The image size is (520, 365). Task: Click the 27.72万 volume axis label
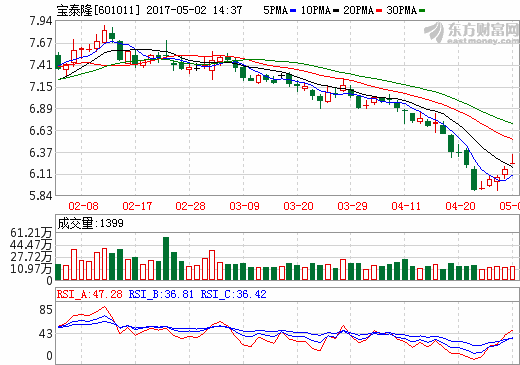click(x=31, y=257)
